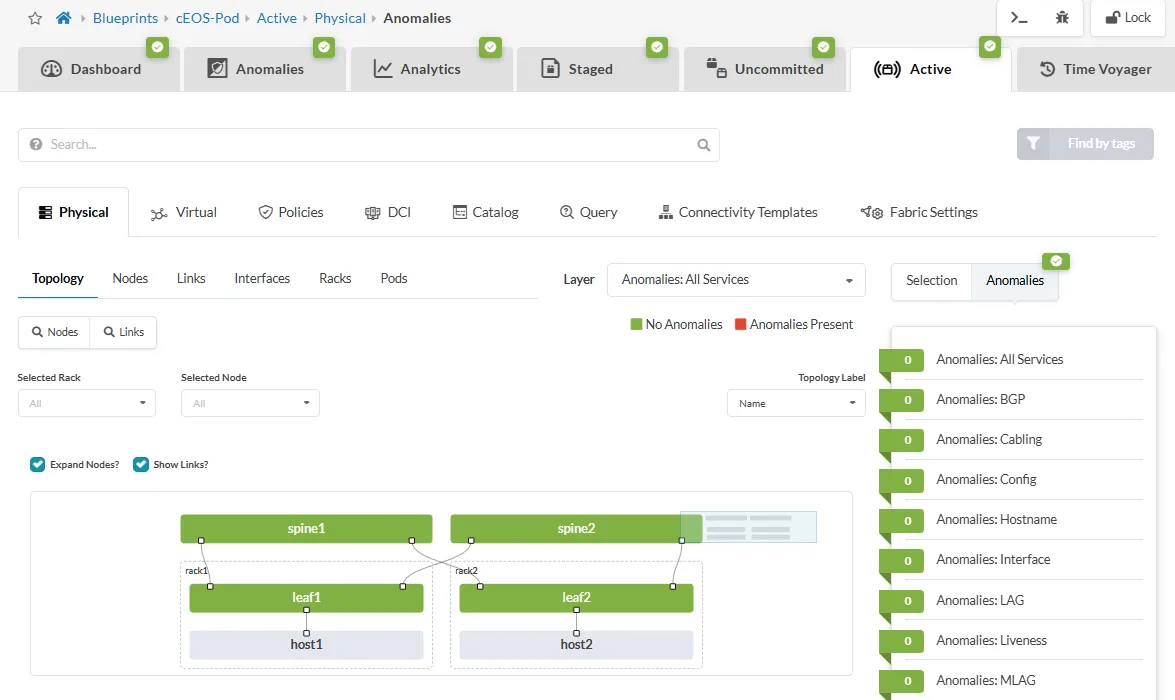Expand the Selected Rack dropdown

pyautogui.click(x=87, y=403)
